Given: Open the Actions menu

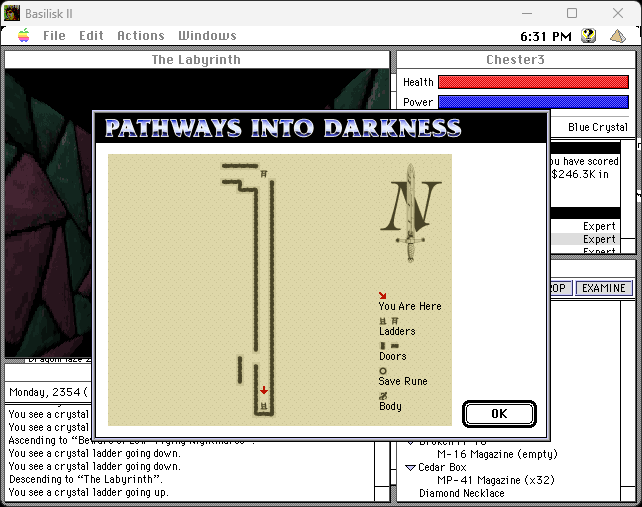Looking at the screenshot, I should (141, 36).
